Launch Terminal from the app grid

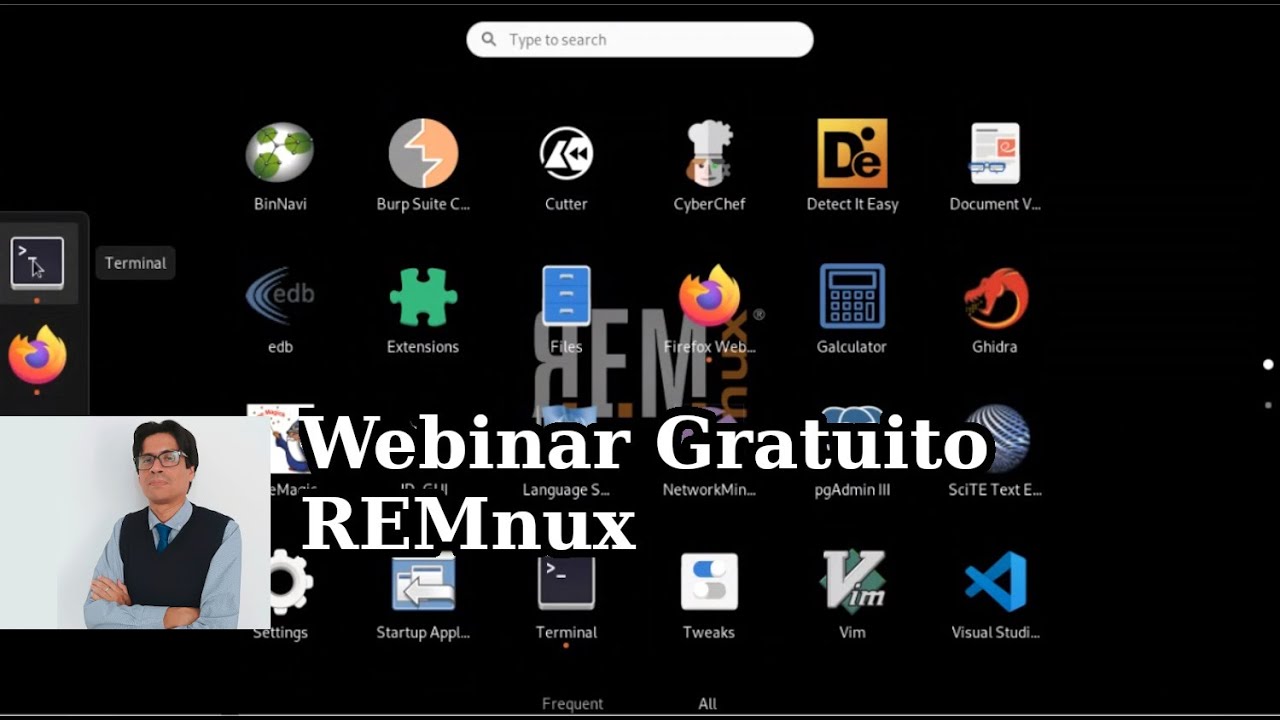tap(566, 583)
